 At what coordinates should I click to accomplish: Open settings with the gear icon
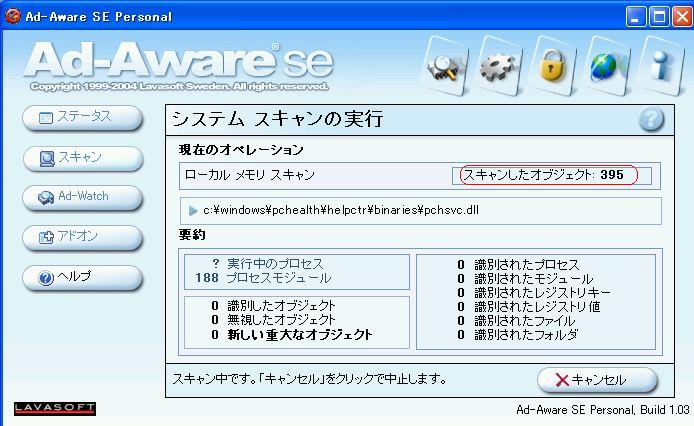coord(499,67)
